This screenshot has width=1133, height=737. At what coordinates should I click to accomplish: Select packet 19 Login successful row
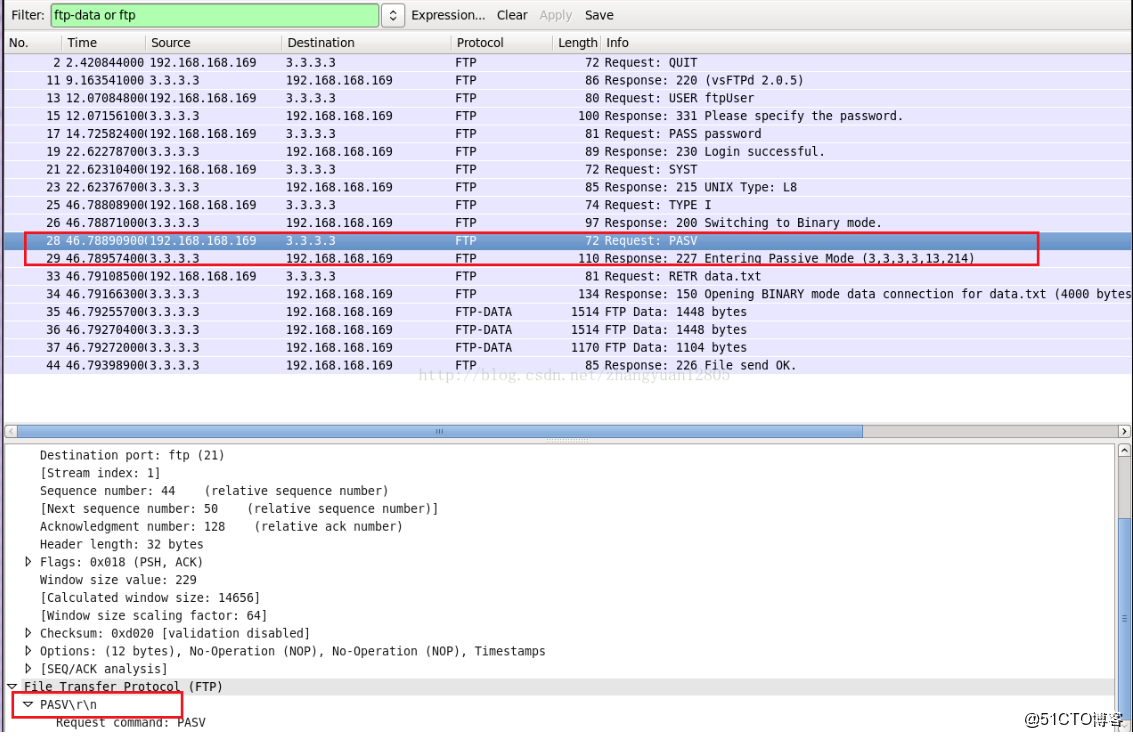tap(567, 152)
